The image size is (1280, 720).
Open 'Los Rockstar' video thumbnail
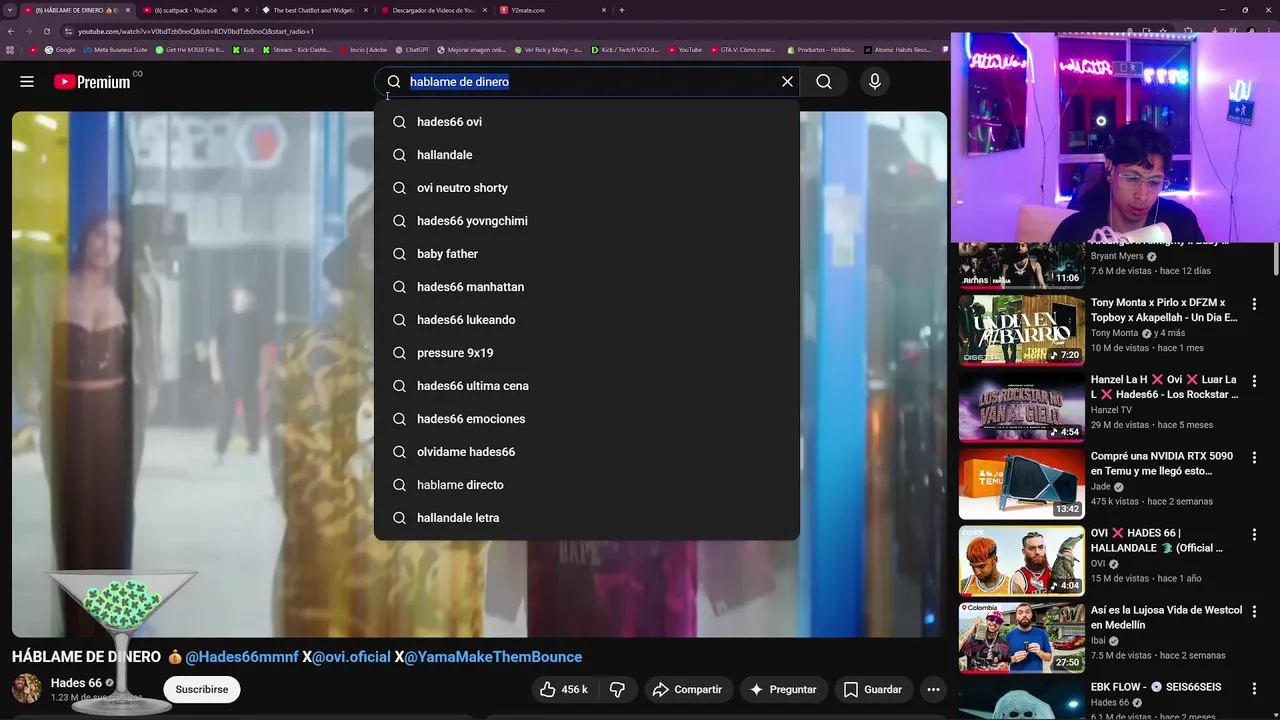point(1021,407)
